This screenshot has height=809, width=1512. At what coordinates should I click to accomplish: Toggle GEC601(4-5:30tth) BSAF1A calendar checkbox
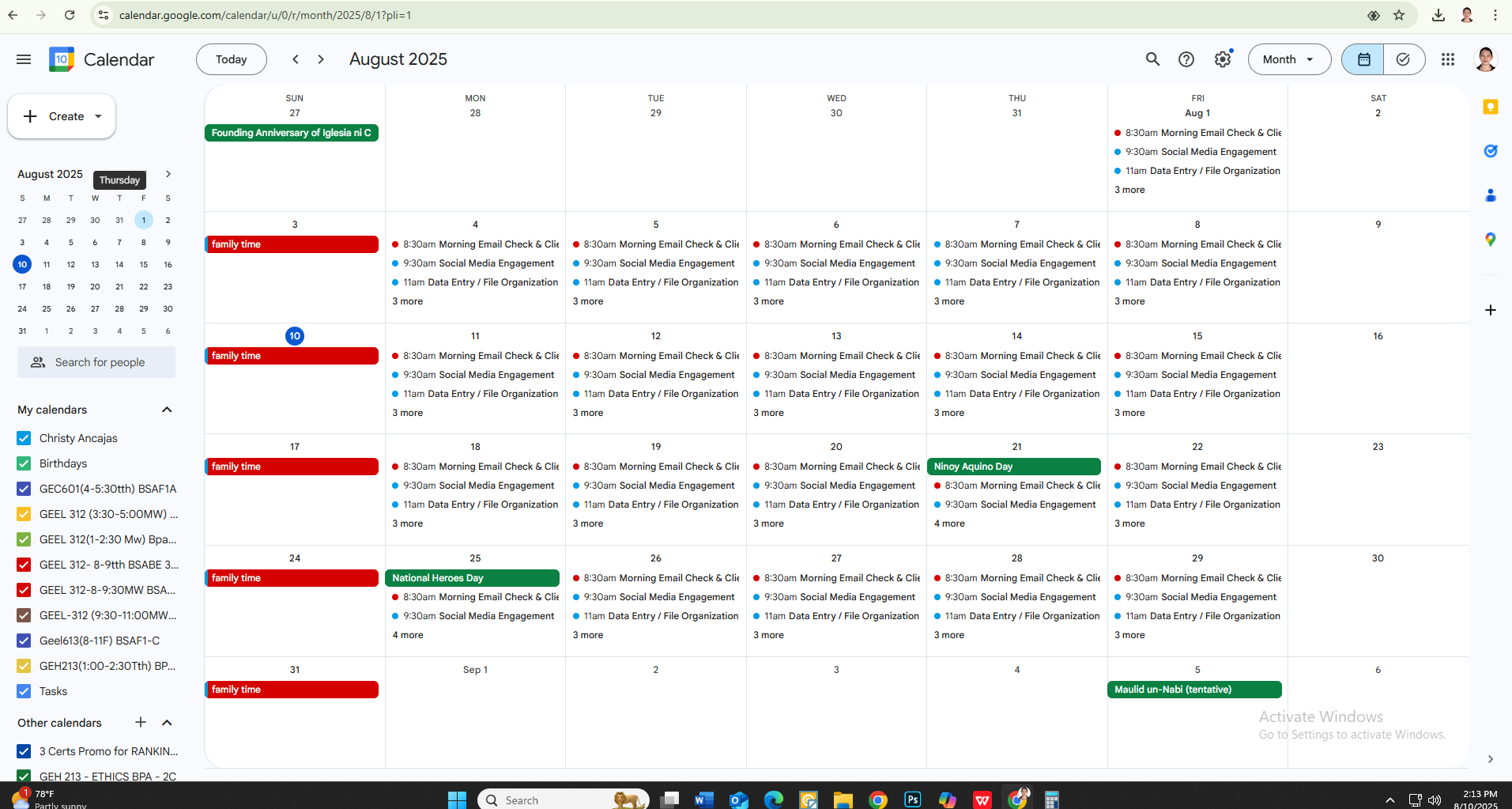24,489
